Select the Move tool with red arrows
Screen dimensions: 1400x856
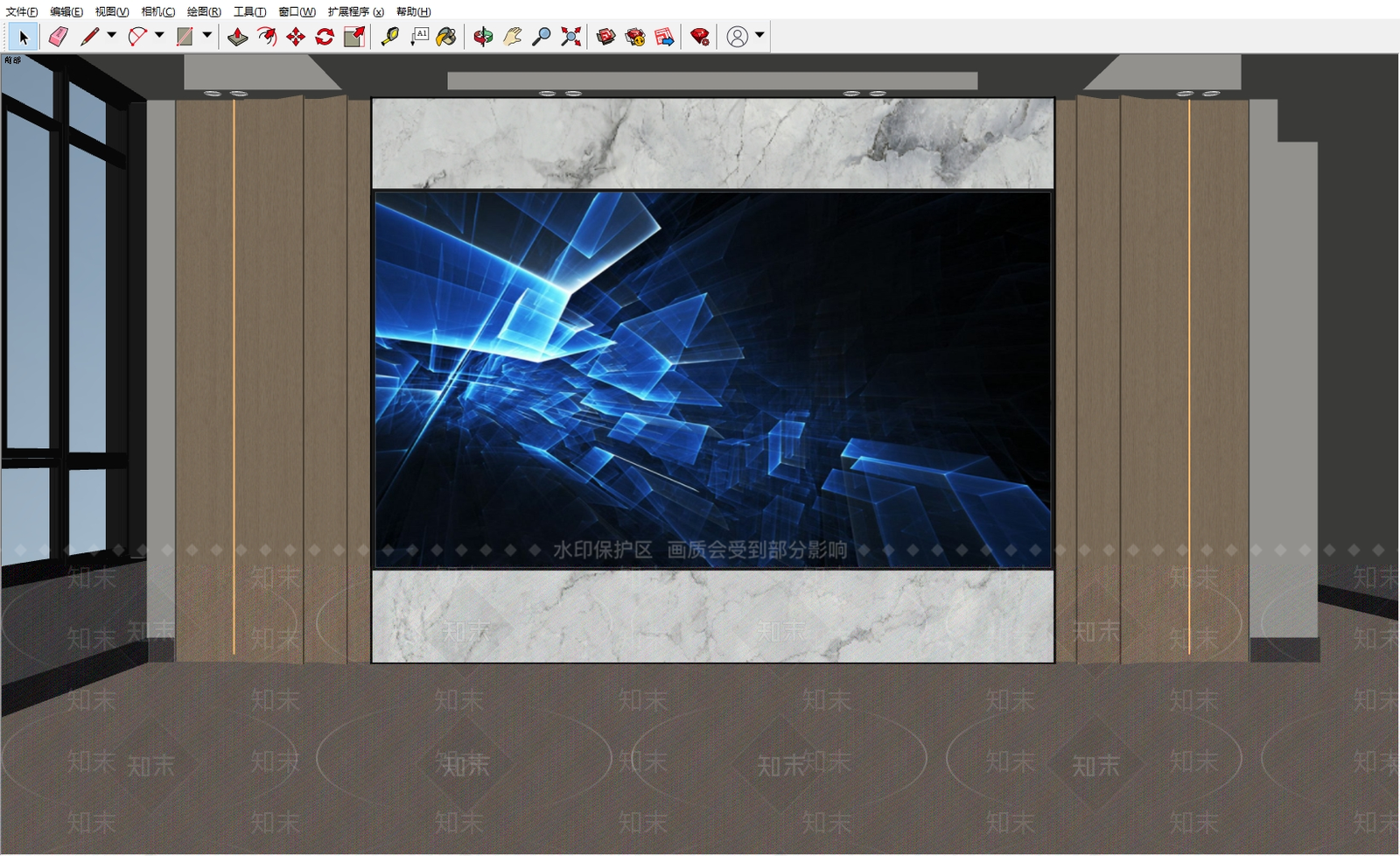coord(296,37)
